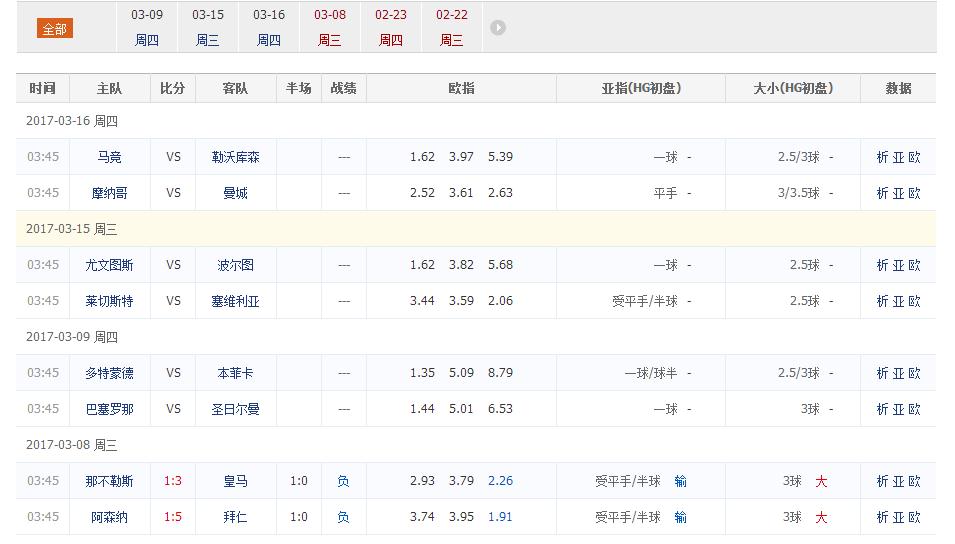Viewport: 955px width, 544px height.
Task: Open 欧 link for 马竞 match
Action: click(914, 157)
